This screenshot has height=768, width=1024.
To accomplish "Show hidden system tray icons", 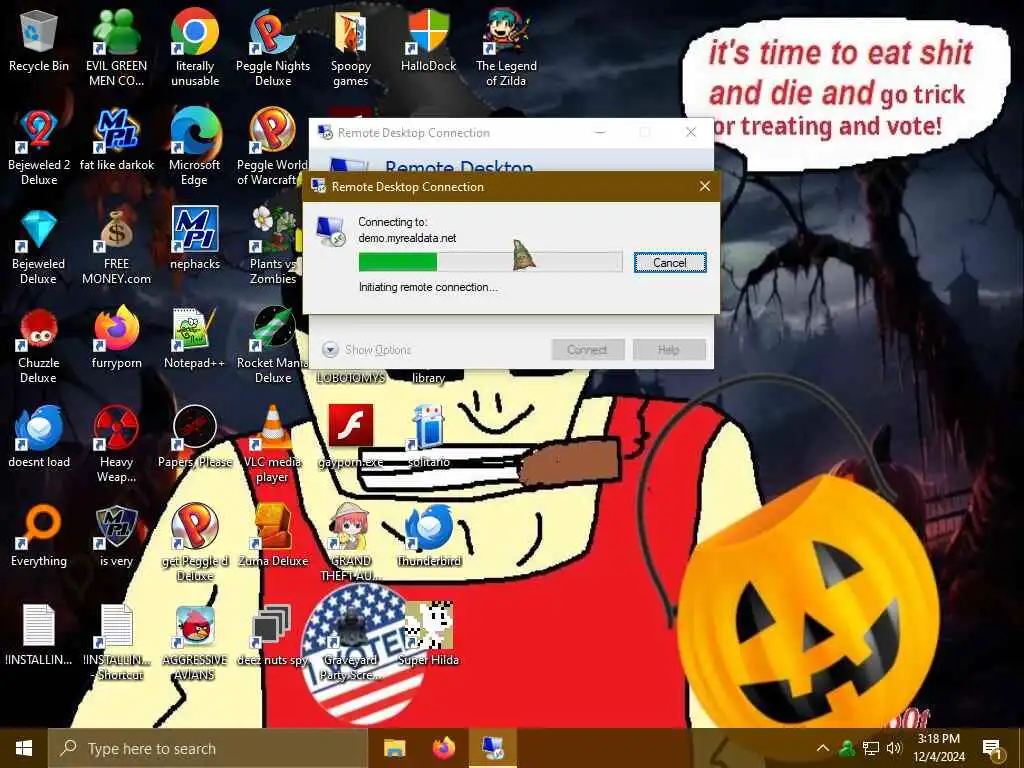I will [x=823, y=748].
